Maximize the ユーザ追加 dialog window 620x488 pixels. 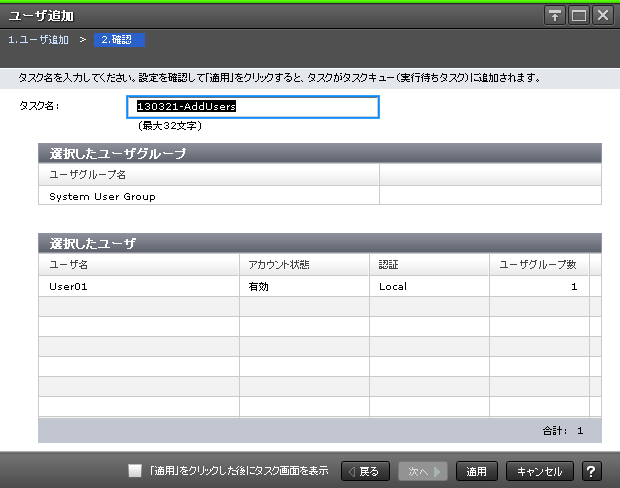(x=579, y=16)
